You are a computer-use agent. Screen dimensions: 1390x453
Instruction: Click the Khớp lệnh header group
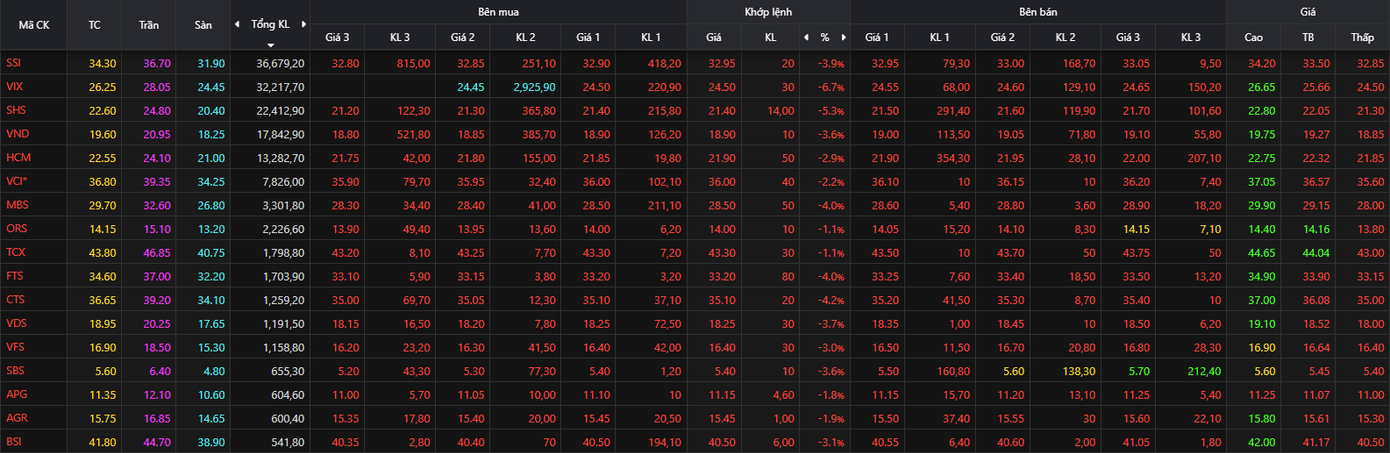(768, 12)
